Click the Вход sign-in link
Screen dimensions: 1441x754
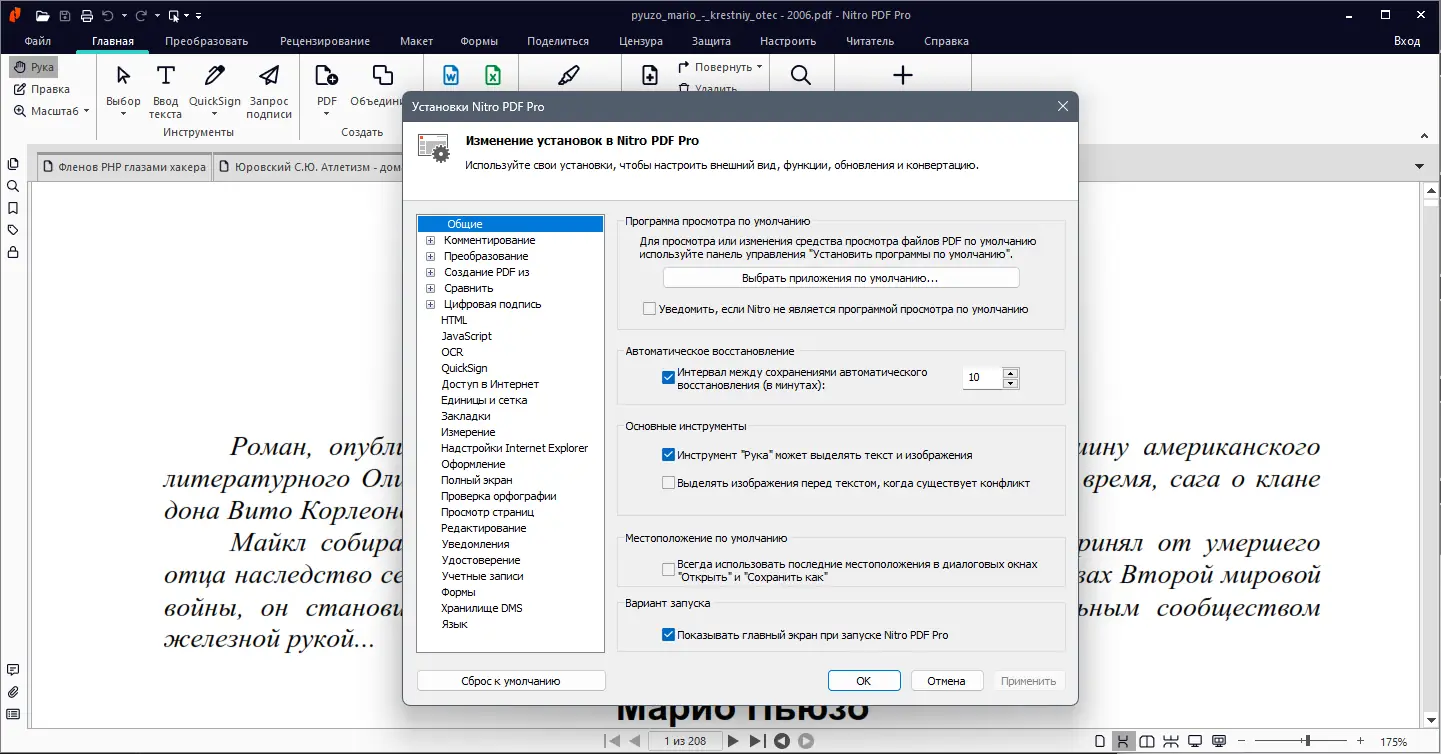(1407, 41)
